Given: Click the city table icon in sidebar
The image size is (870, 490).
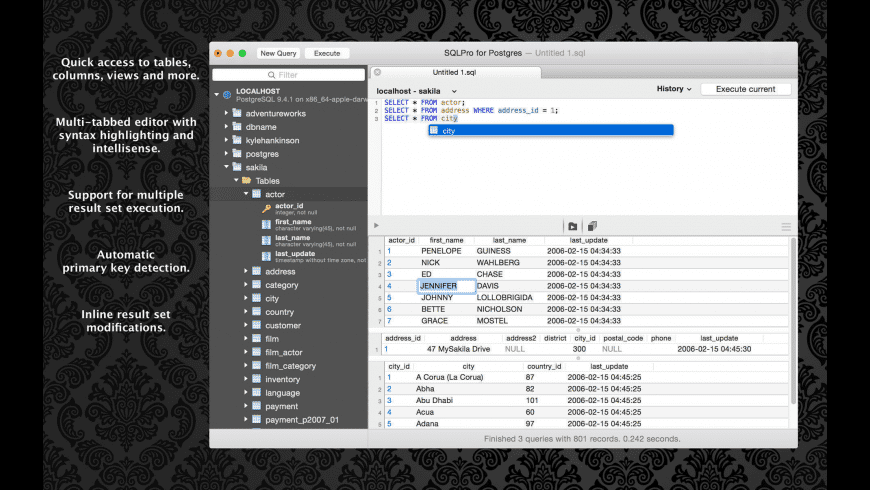Looking at the screenshot, I should click(x=256, y=298).
